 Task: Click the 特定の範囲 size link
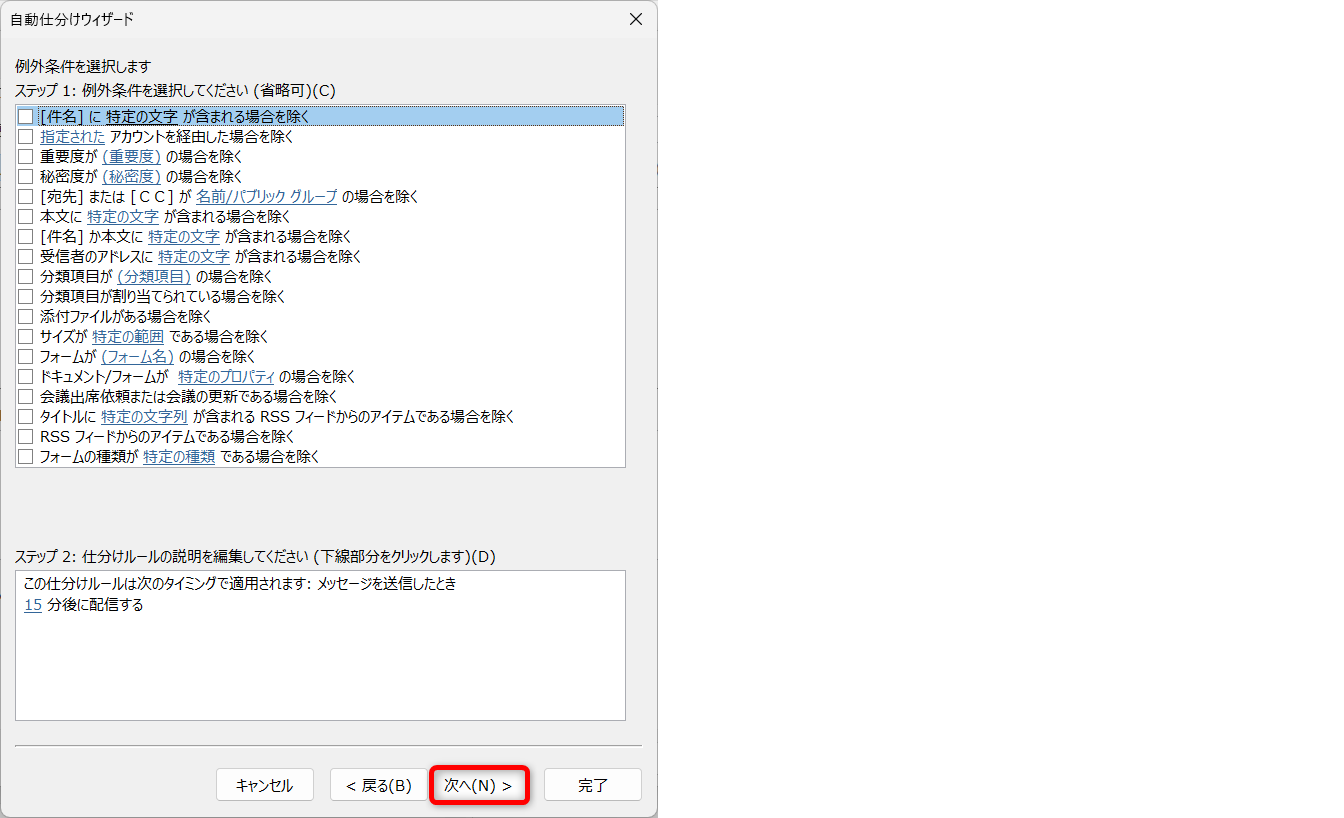[x=127, y=336]
